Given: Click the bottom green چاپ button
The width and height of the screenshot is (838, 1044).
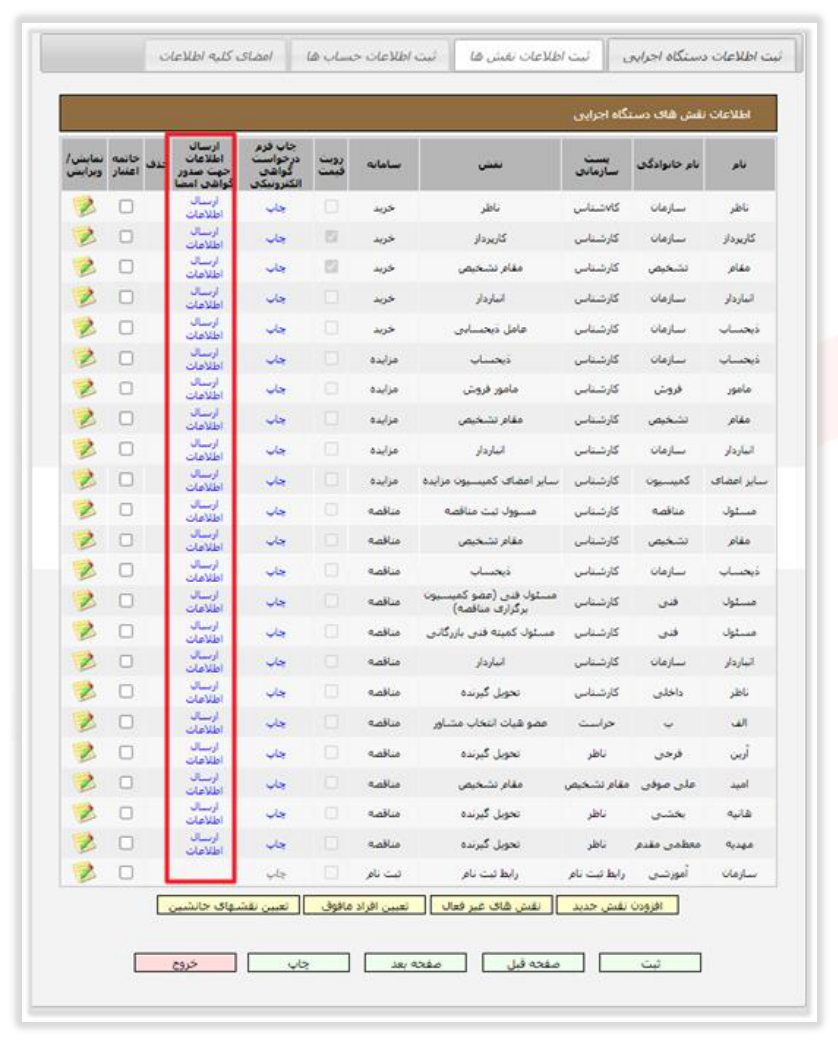Looking at the screenshot, I should pyautogui.click(x=298, y=963).
